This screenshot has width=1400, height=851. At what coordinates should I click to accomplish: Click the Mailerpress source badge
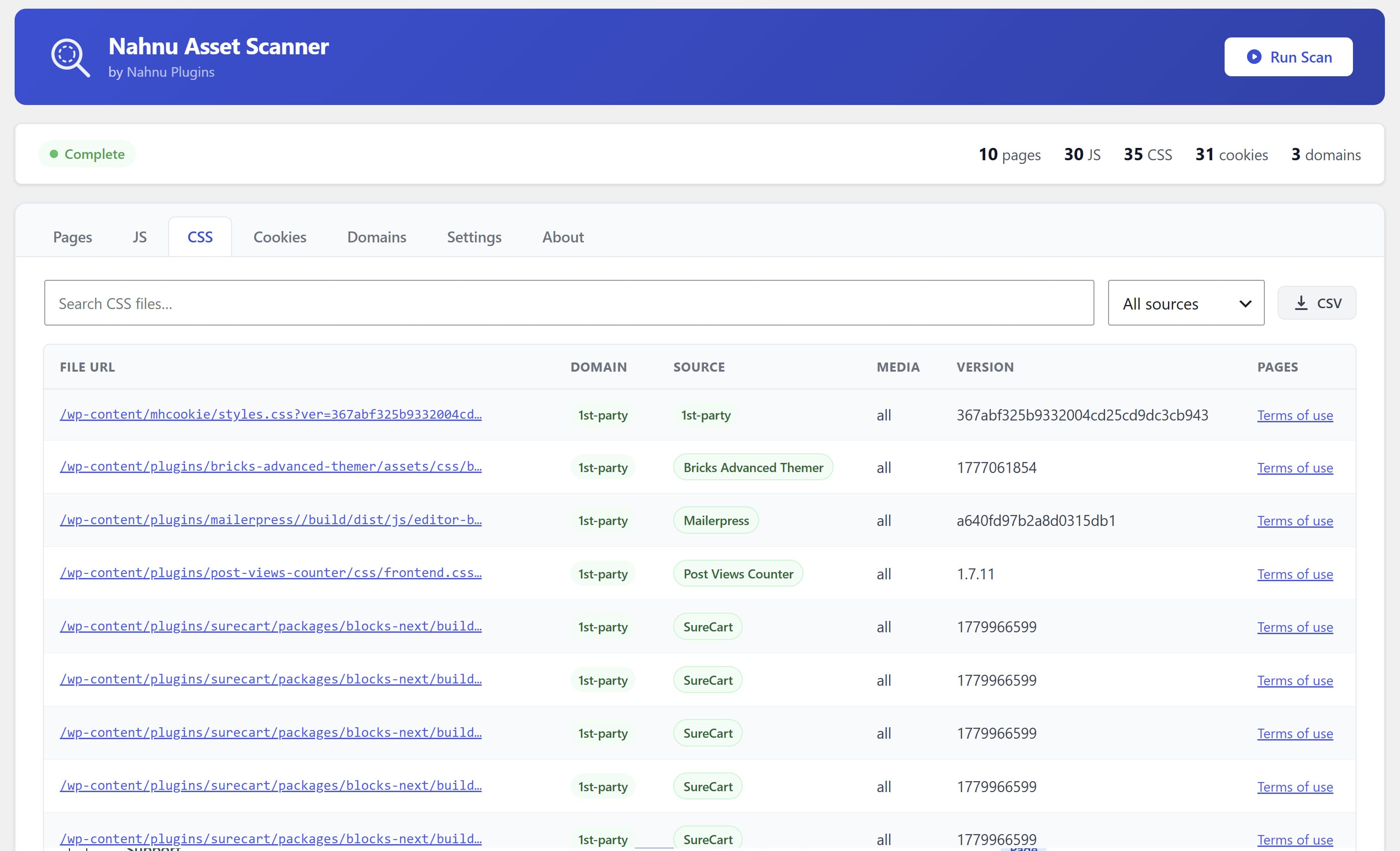716,520
